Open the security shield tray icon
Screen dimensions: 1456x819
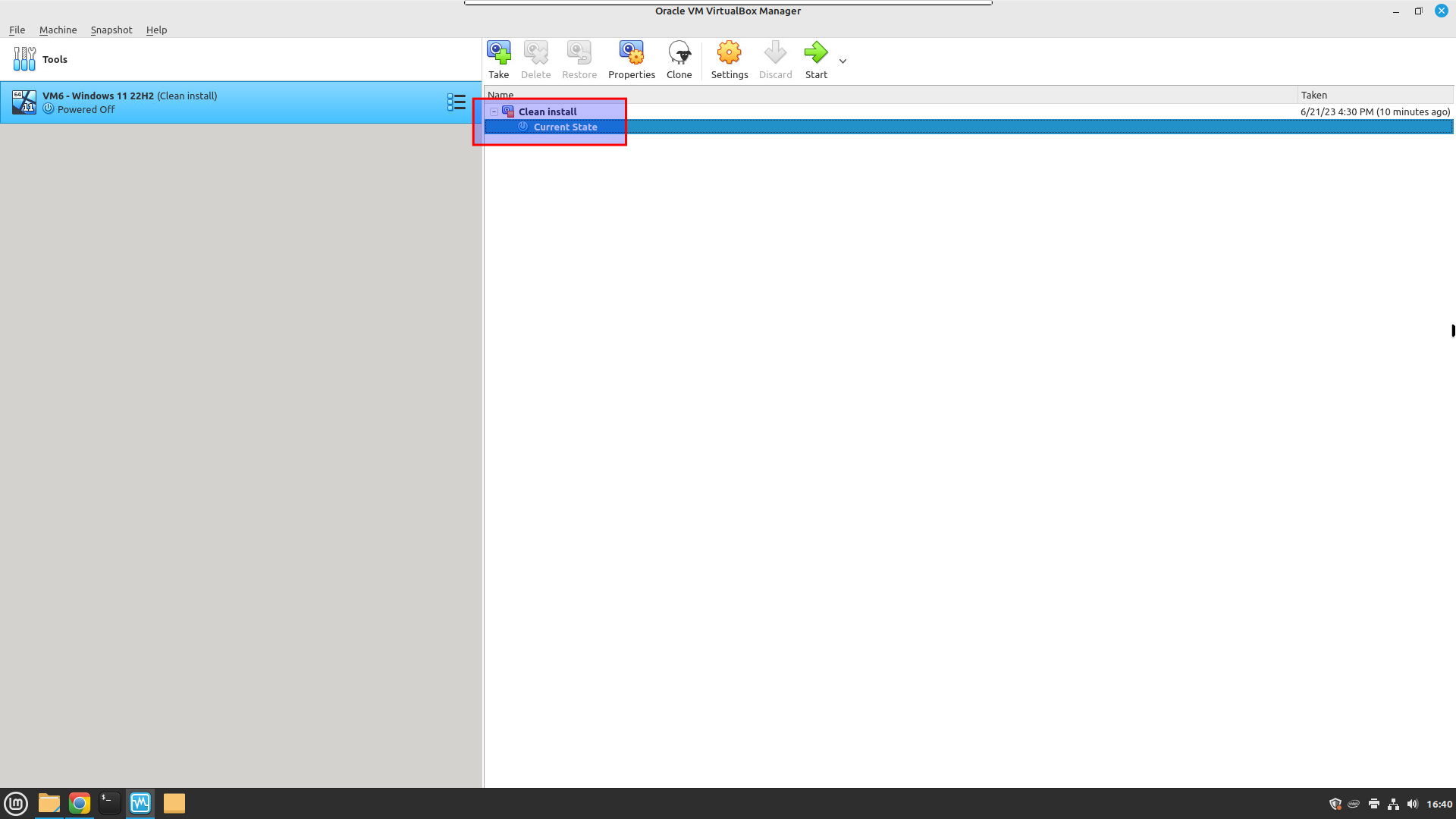click(1335, 804)
